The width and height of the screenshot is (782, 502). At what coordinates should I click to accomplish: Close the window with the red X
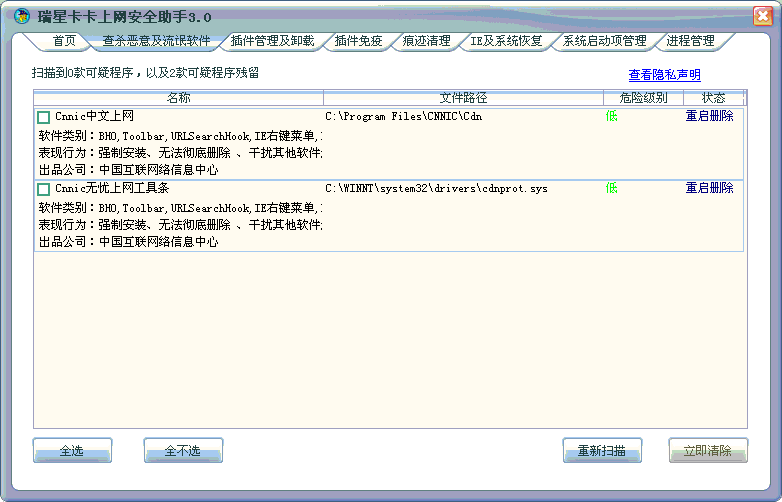(763, 16)
